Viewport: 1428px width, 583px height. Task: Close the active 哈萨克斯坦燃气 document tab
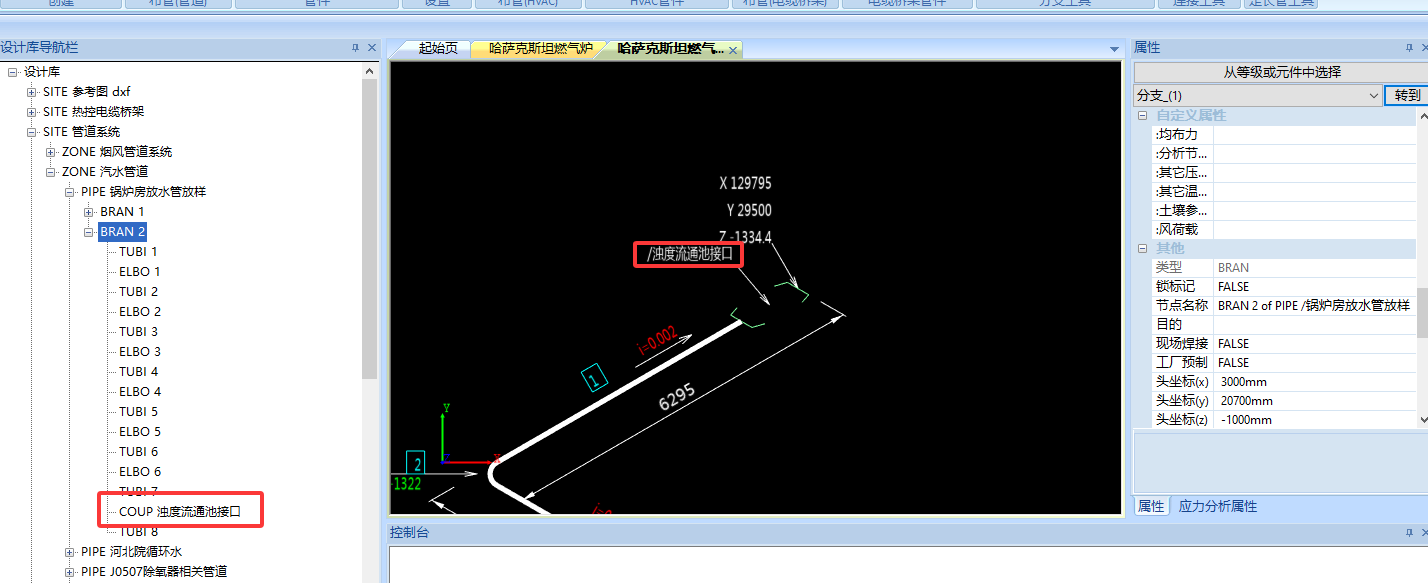[733, 49]
